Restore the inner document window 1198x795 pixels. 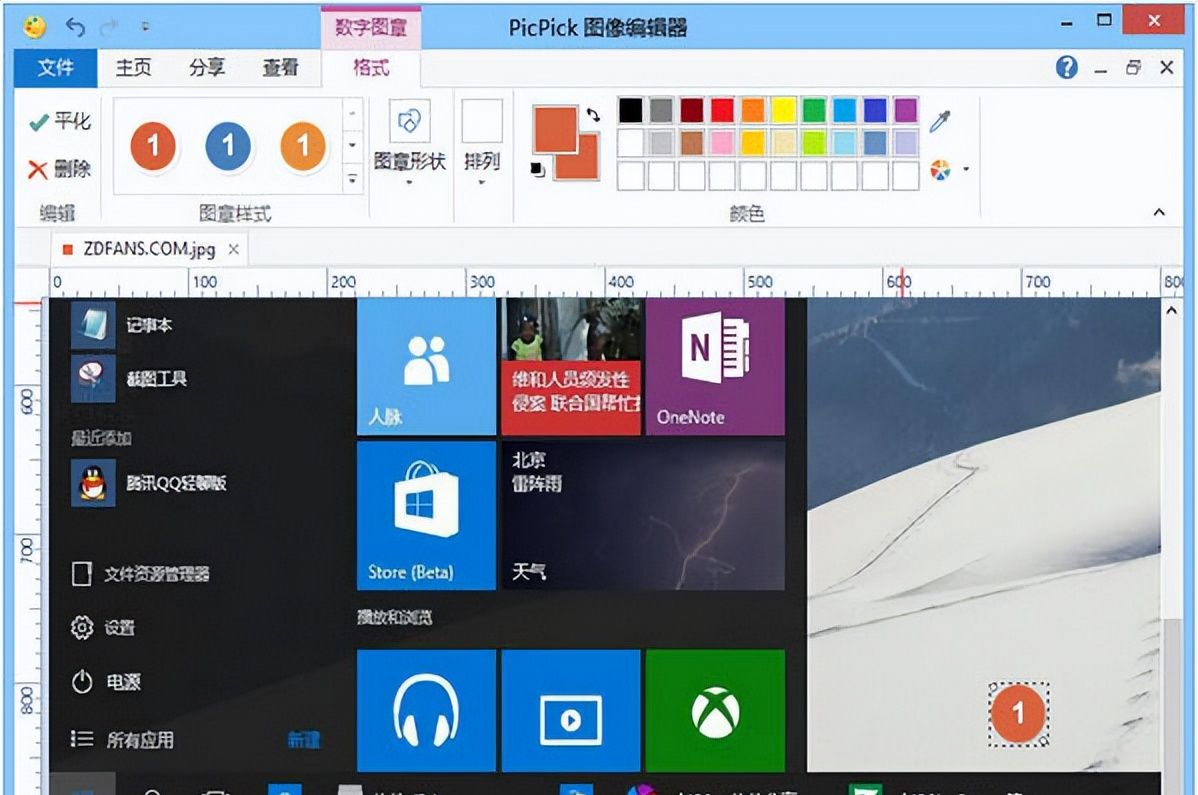[x=1134, y=67]
